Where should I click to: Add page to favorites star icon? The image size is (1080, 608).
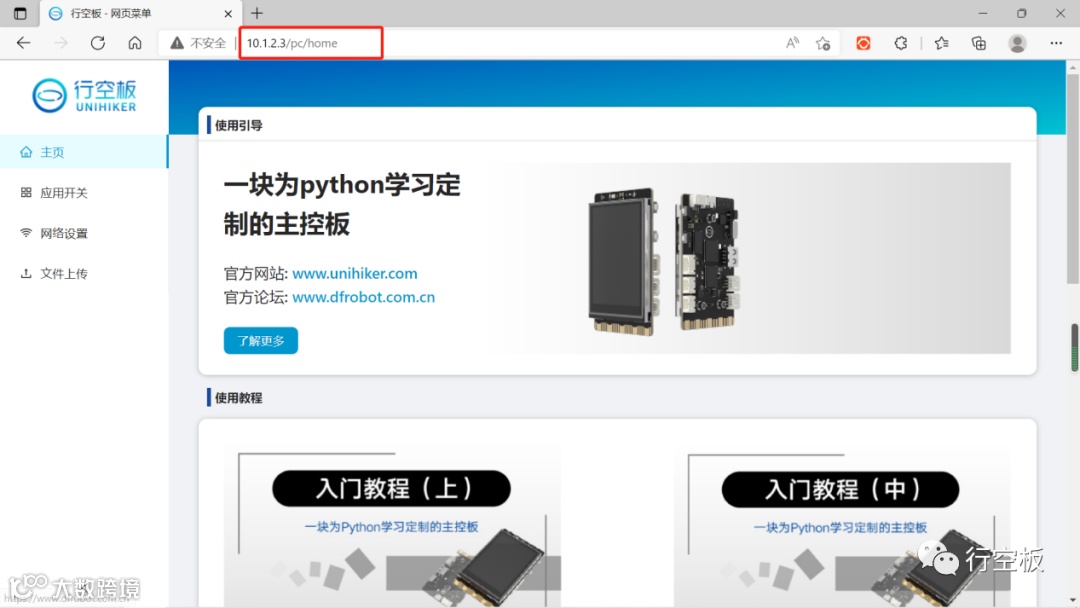[823, 43]
